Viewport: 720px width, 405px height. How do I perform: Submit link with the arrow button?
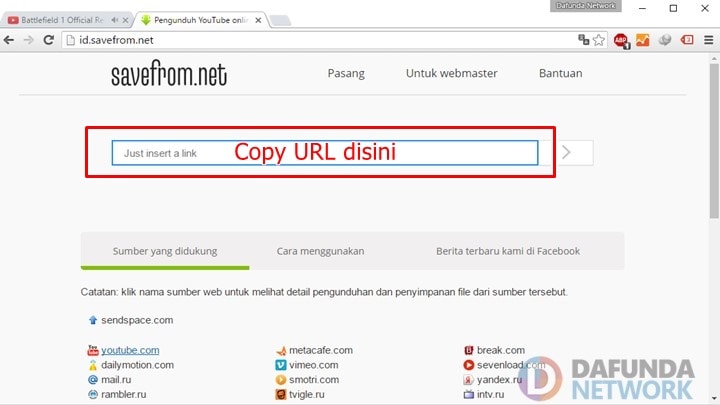567,153
